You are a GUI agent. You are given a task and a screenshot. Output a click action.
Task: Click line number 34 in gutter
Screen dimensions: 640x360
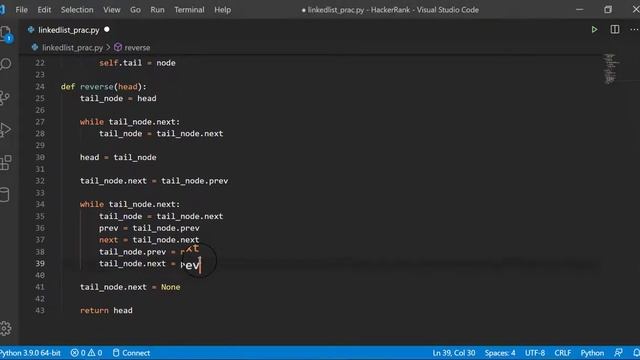(40, 204)
